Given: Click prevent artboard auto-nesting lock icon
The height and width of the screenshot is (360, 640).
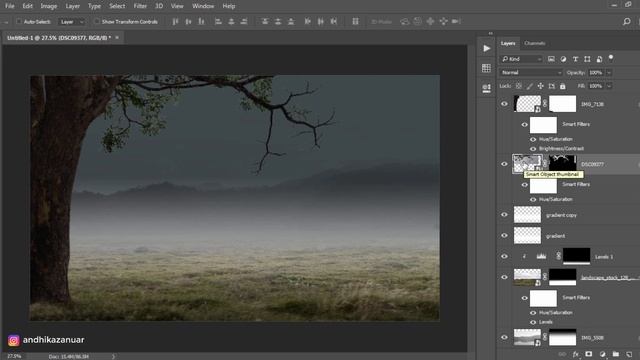Looking at the screenshot, I should [x=551, y=86].
